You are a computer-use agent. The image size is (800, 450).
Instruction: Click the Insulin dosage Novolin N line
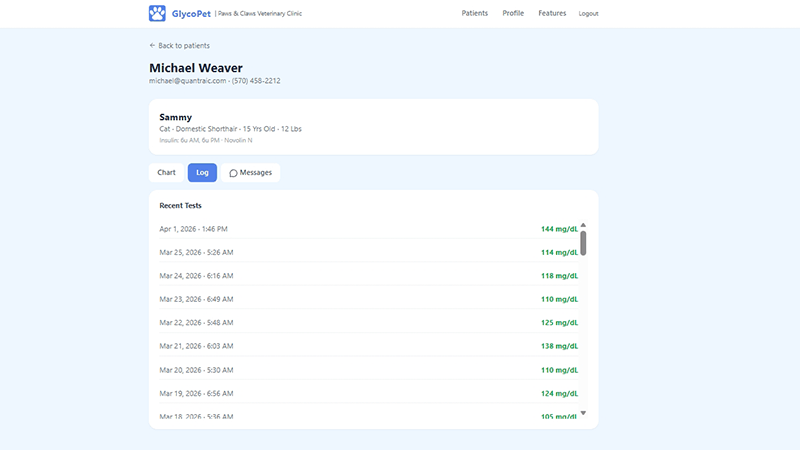pyautogui.click(x=206, y=140)
